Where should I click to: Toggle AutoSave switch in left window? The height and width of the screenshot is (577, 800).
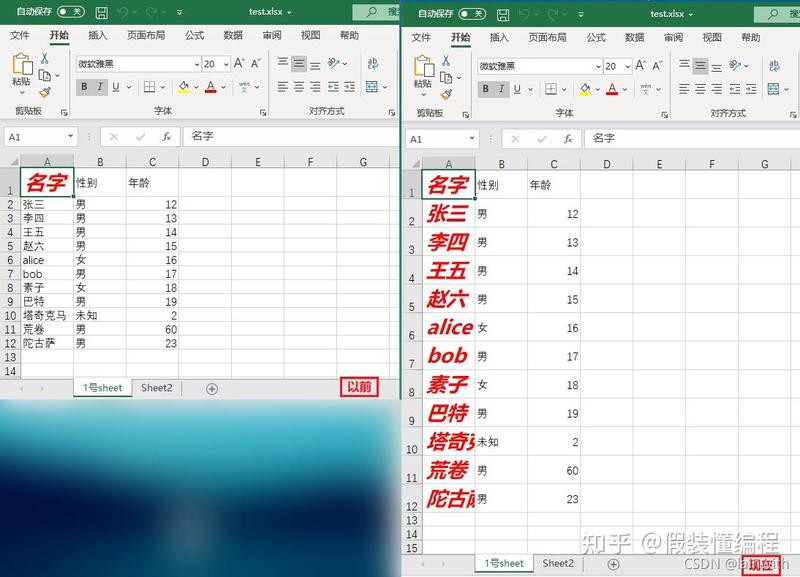(70, 11)
